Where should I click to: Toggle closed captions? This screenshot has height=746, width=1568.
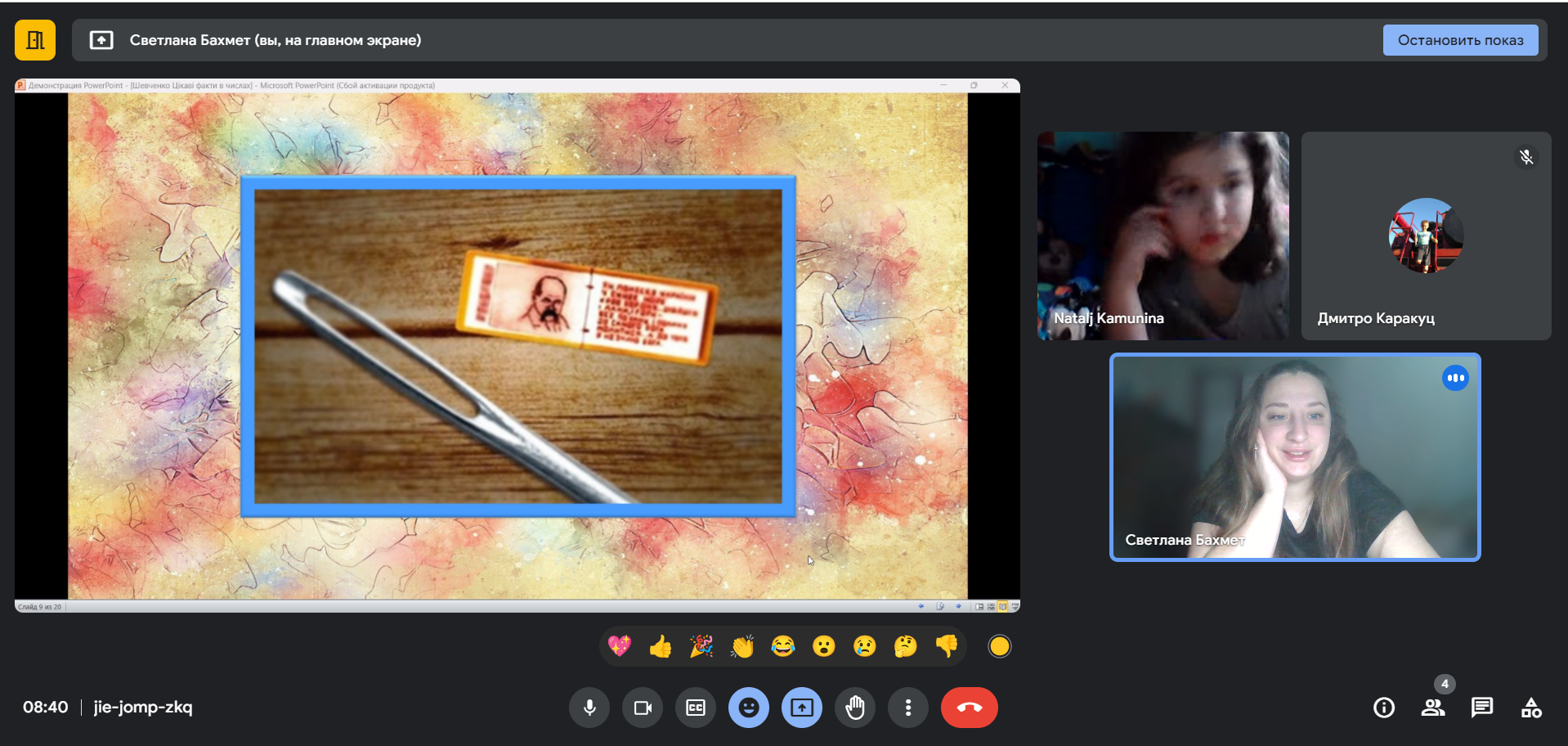696,708
